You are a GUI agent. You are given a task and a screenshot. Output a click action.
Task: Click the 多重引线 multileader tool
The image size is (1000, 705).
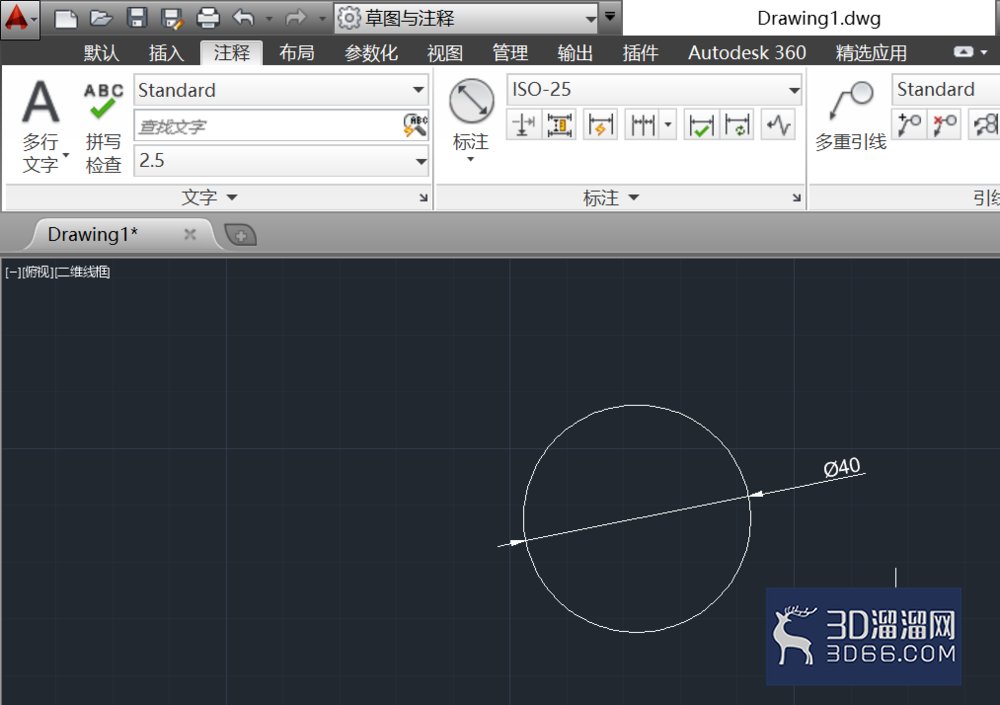click(851, 116)
